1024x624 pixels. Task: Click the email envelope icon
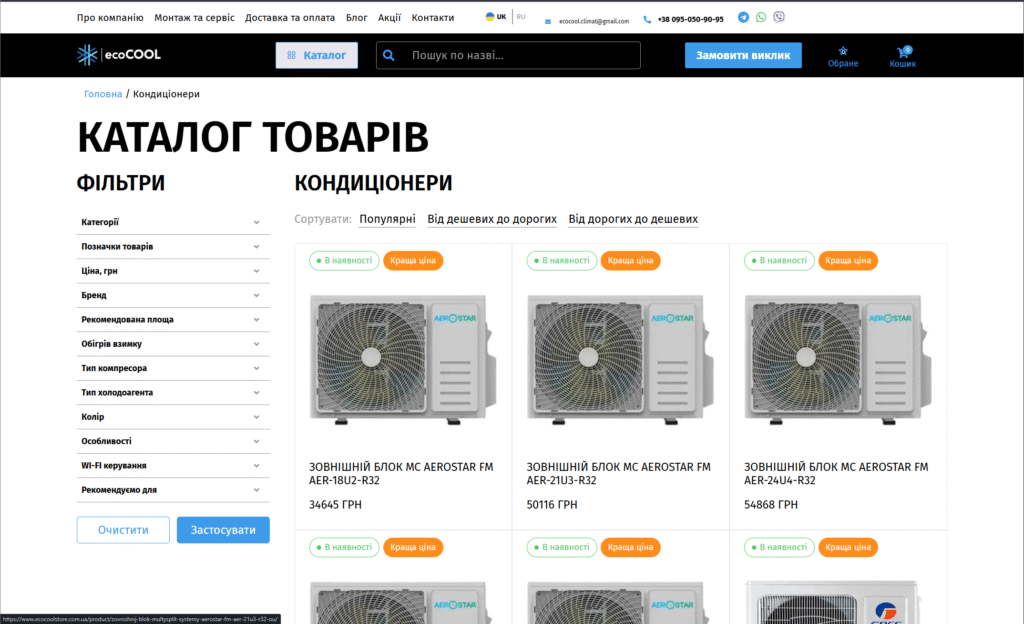tap(548, 22)
